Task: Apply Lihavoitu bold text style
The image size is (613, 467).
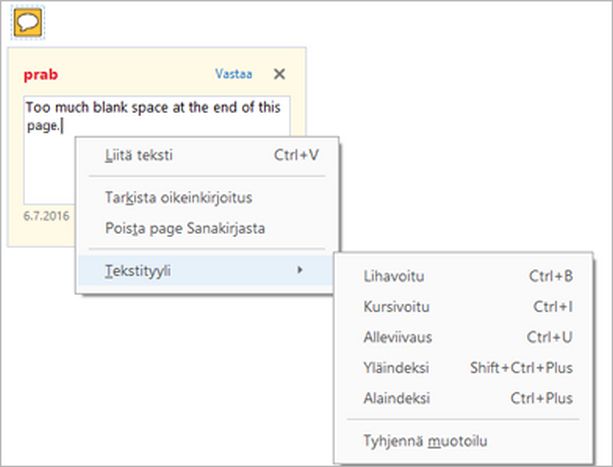Action: 396,276
